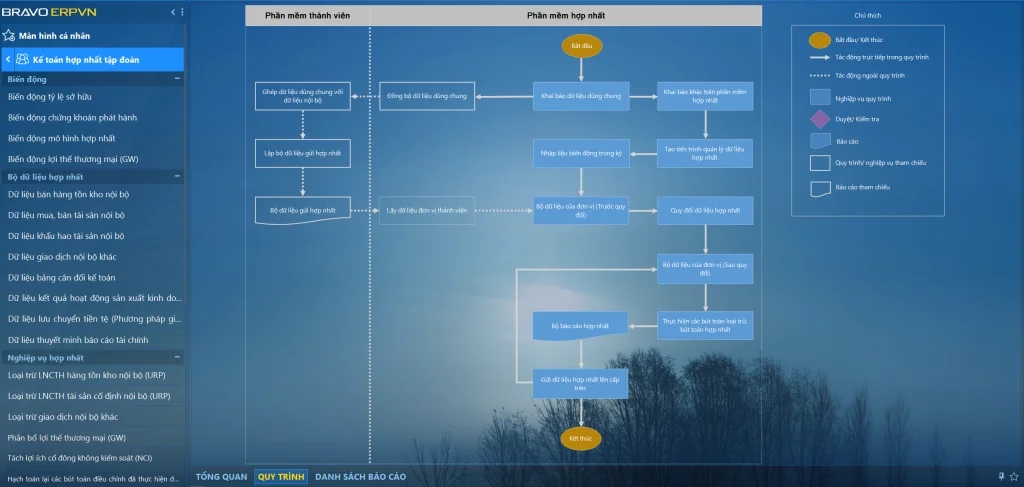Pin the panel with the bottom-right pin icon
Viewport: 1024px width, 487px height.
[x=1001, y=476]
